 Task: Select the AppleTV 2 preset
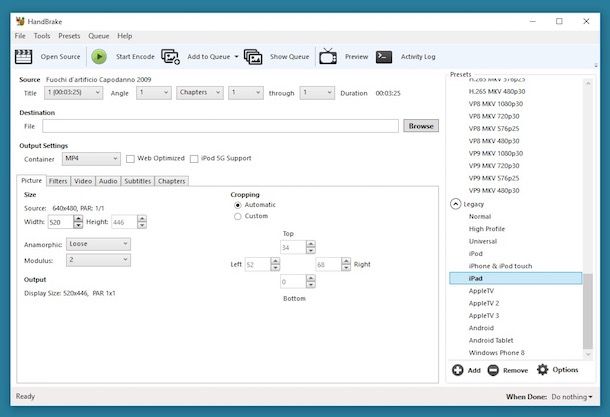(484, 302)
